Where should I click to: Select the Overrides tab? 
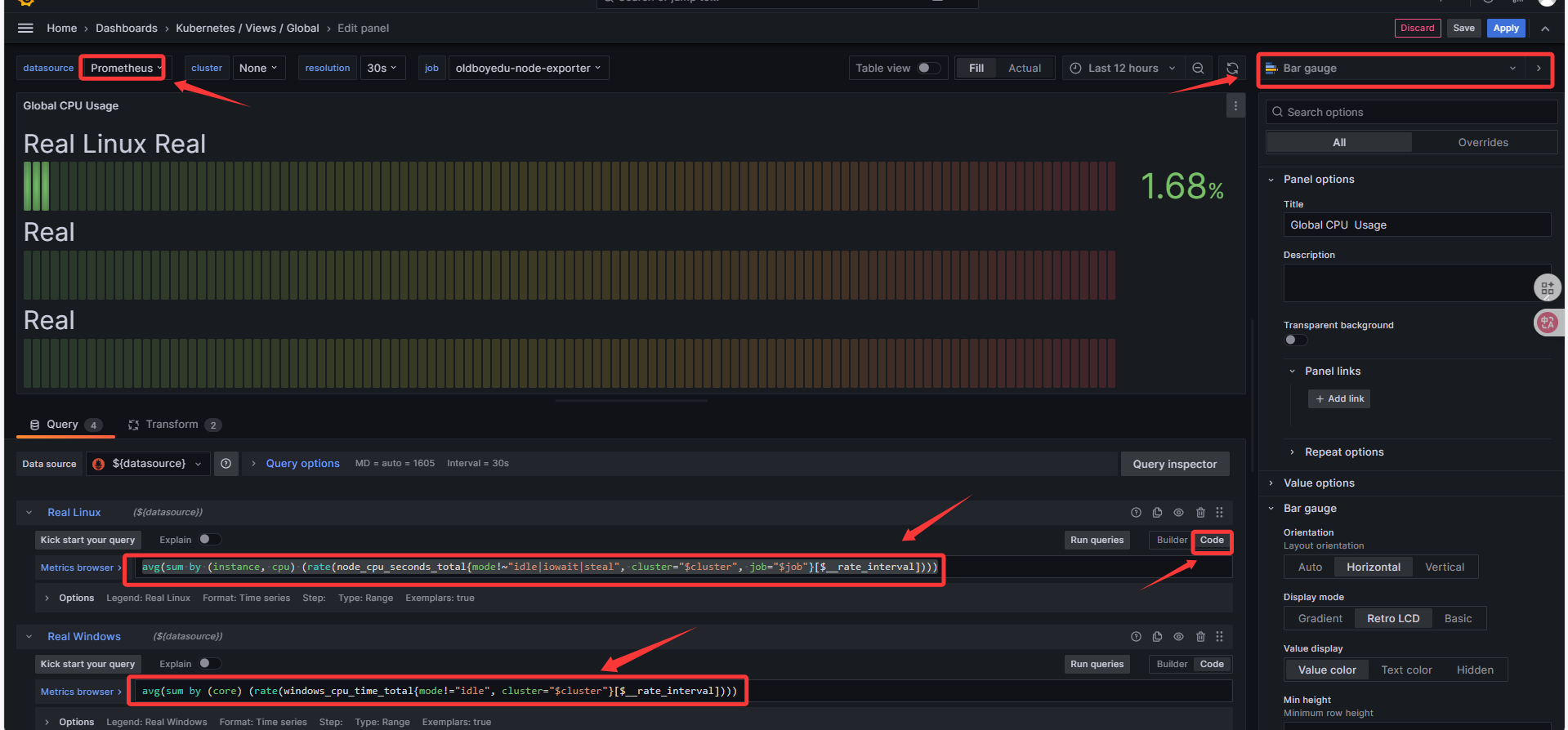coord(1482,142)
